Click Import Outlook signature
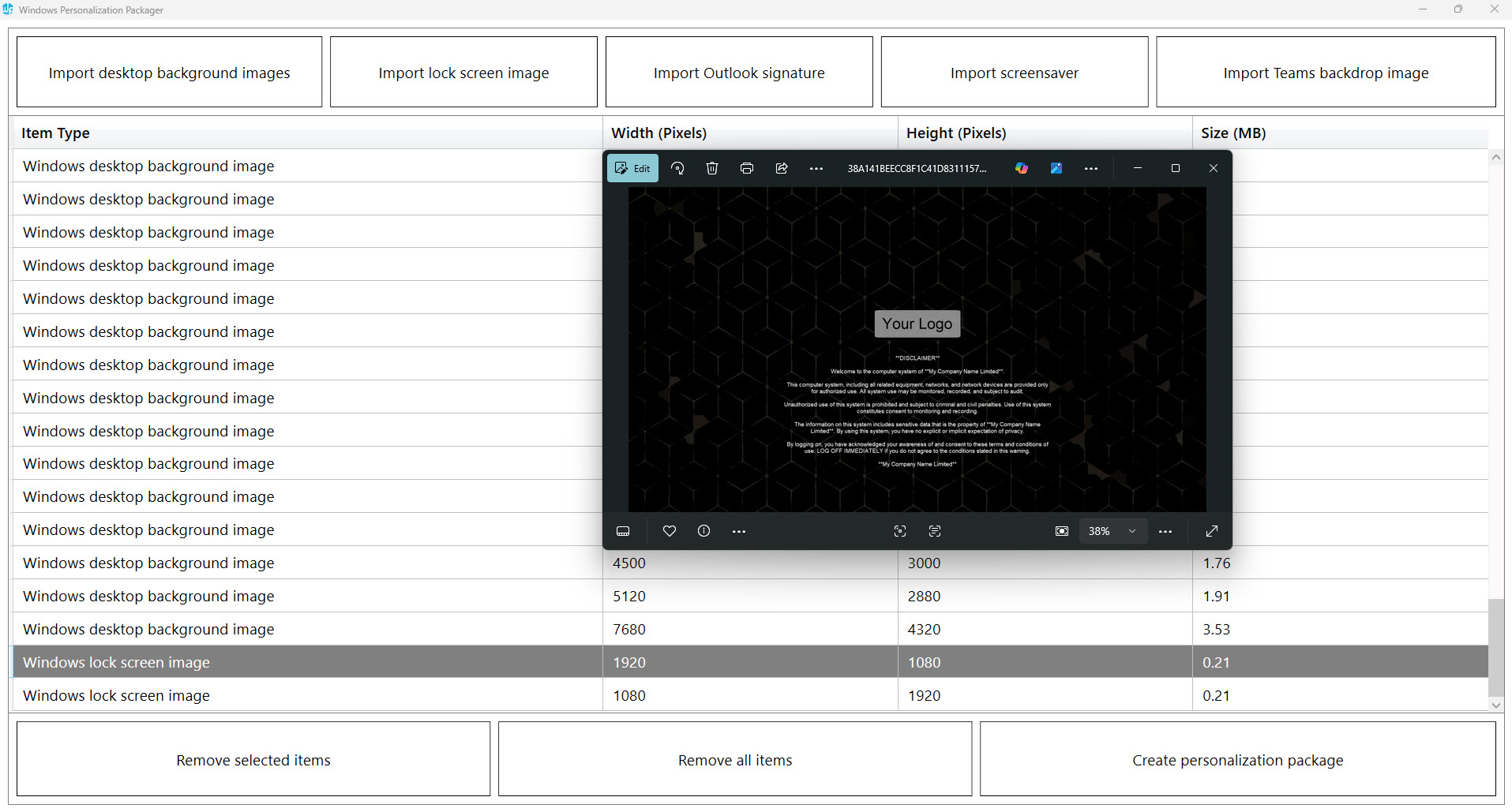 pos(739,73)
